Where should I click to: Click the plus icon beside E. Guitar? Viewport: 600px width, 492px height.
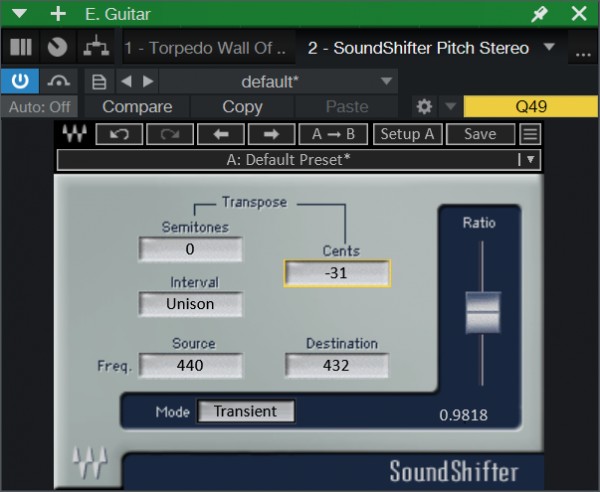(x=58, y=14)
